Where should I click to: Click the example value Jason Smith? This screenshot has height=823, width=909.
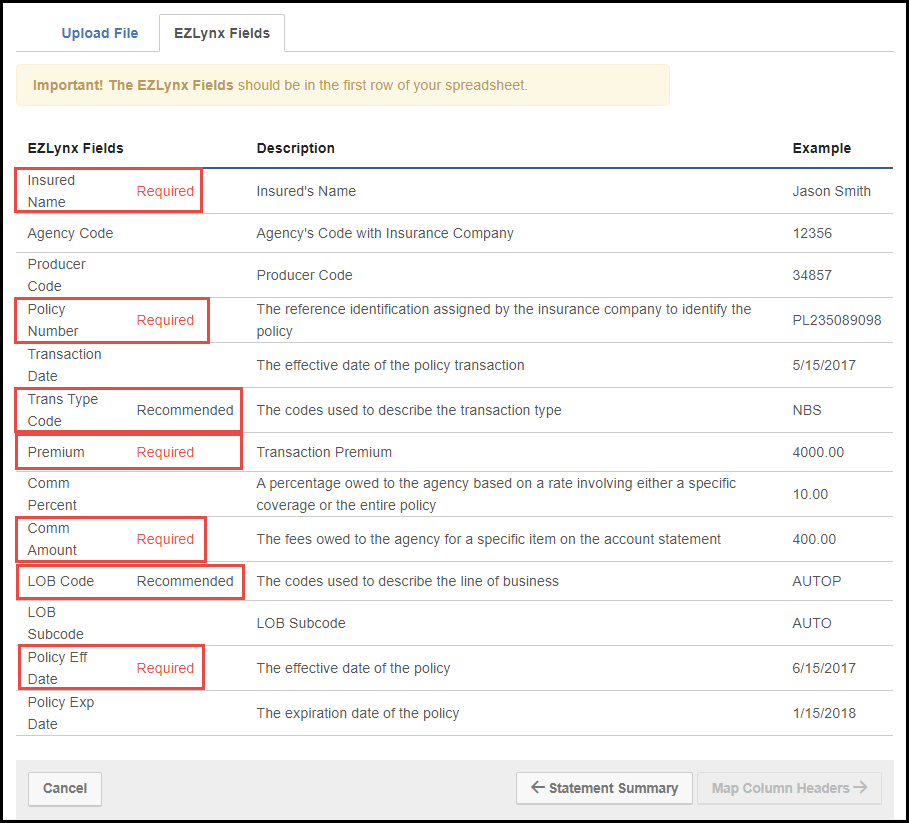tap(831, 191)
